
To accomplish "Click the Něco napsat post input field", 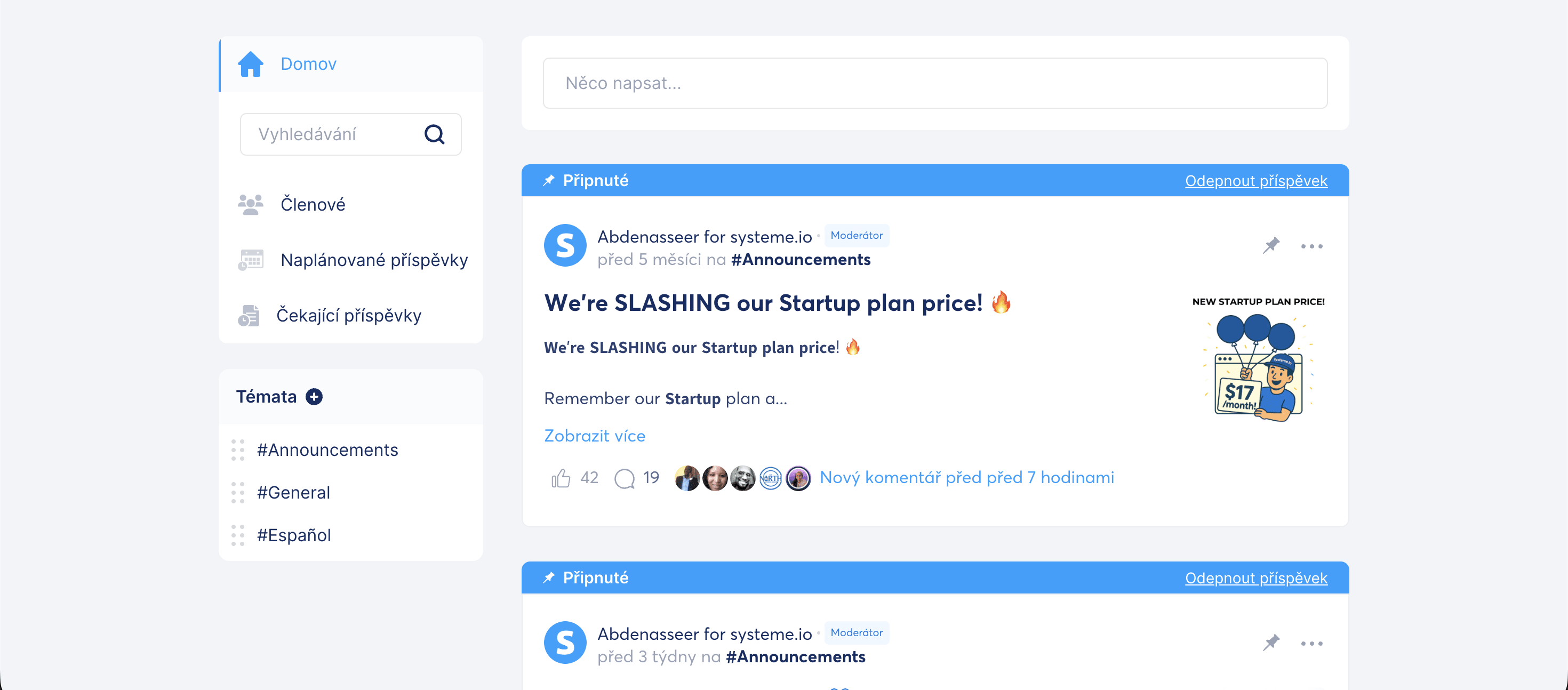I will (935, 83).
